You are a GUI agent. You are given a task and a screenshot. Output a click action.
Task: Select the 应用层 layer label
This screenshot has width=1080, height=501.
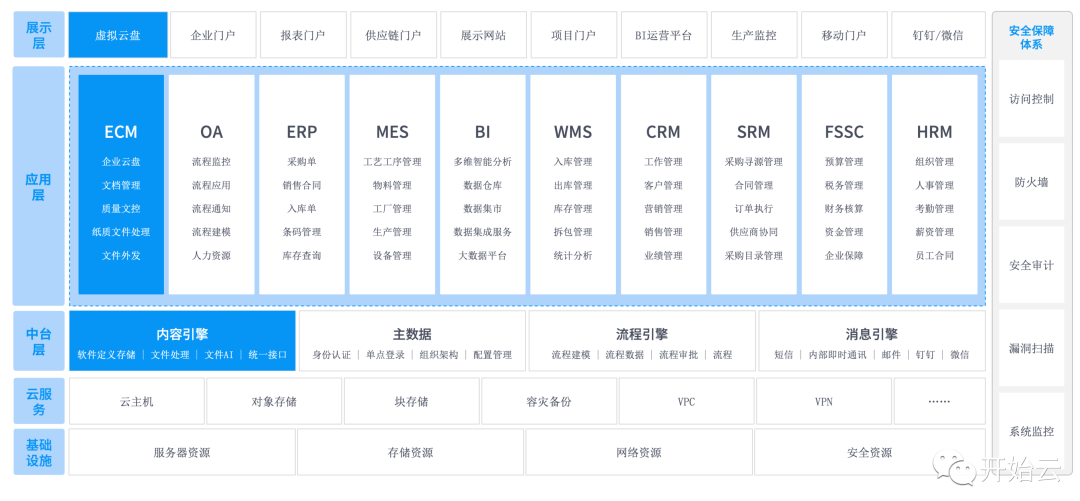38,186
